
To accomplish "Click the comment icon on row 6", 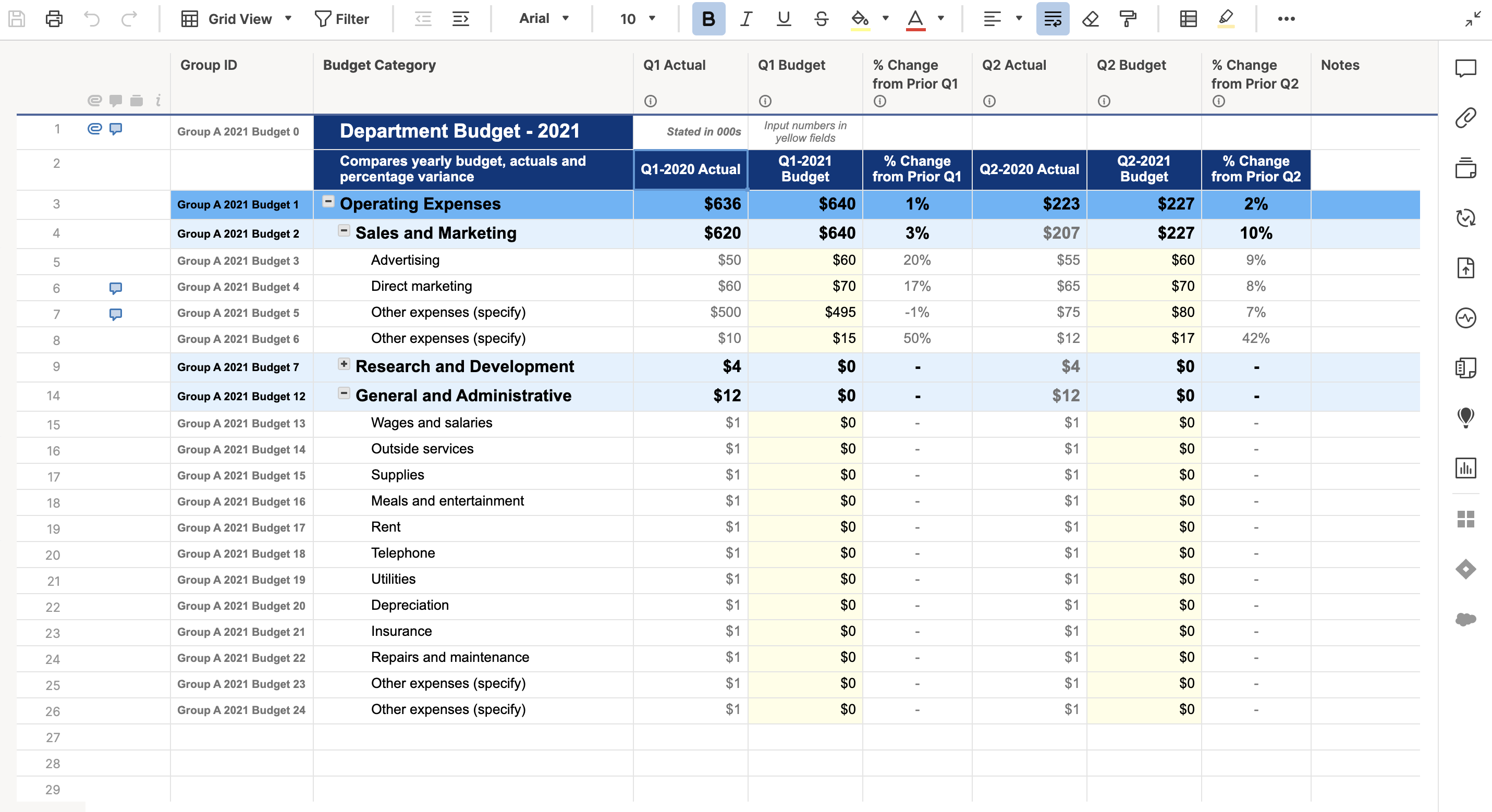I will [x=116, y=288].
